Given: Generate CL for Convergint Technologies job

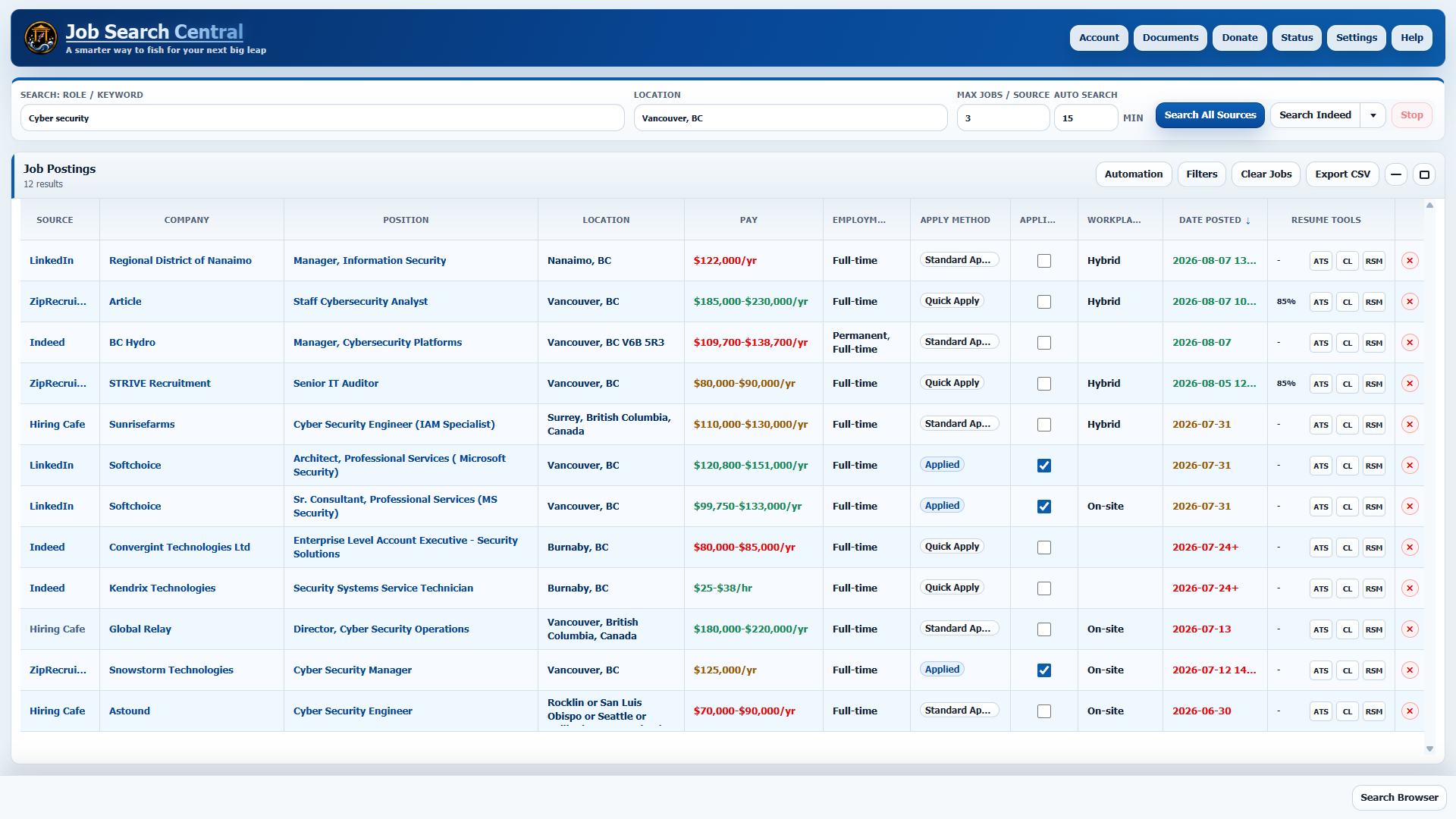Looking at the screenshot, I should pos(1348,548).
